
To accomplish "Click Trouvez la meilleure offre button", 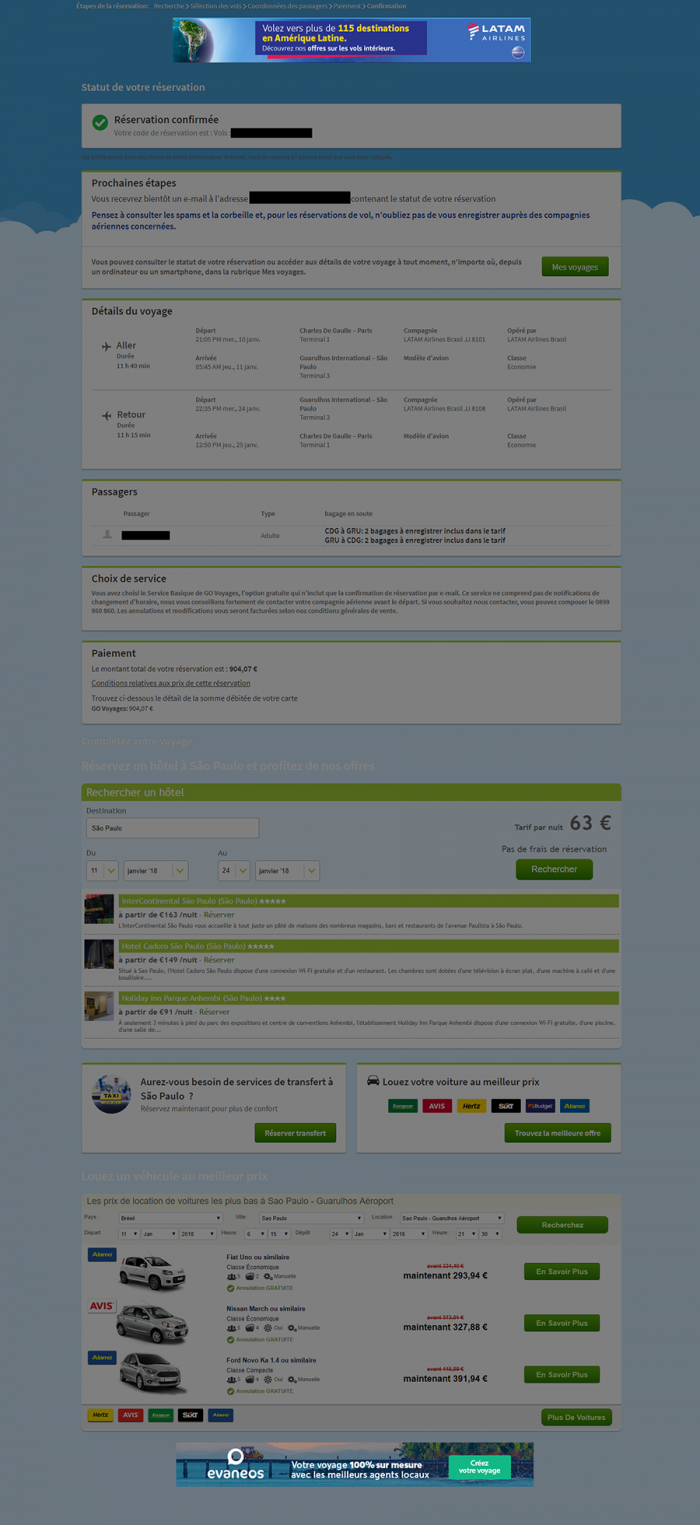I will point(558,1133).
